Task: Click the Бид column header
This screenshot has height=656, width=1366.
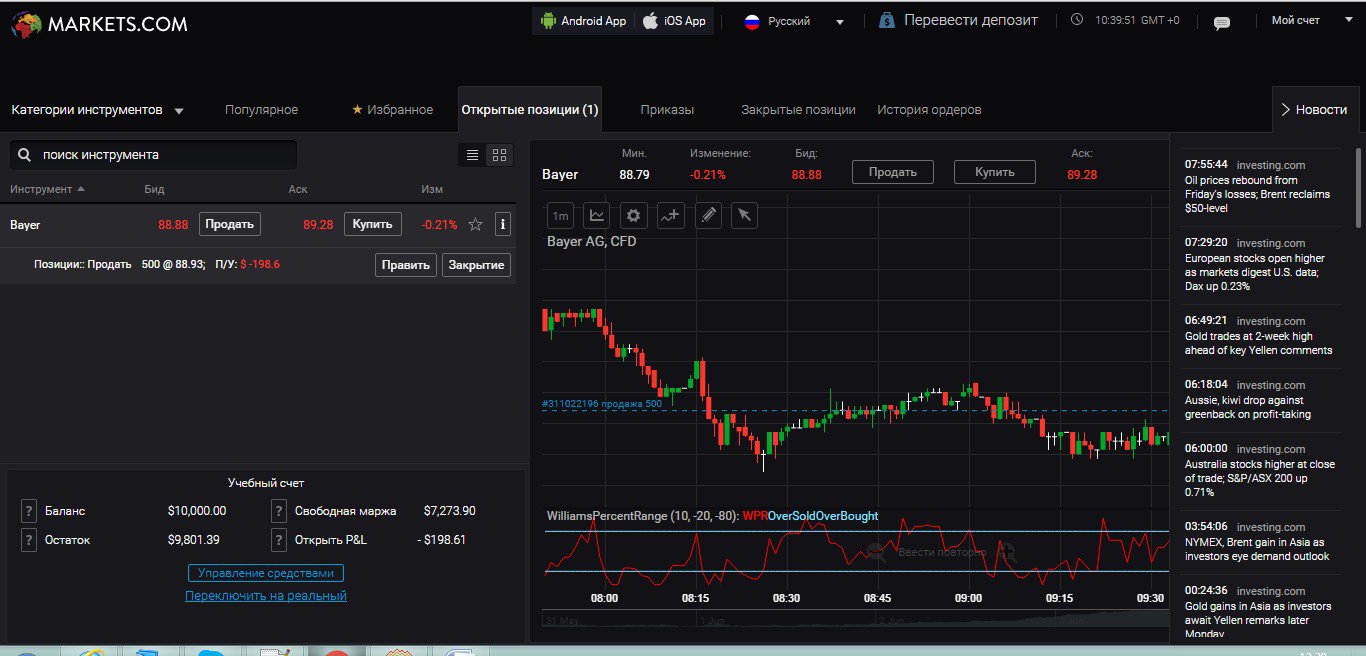Action: (x=154, y=189)
